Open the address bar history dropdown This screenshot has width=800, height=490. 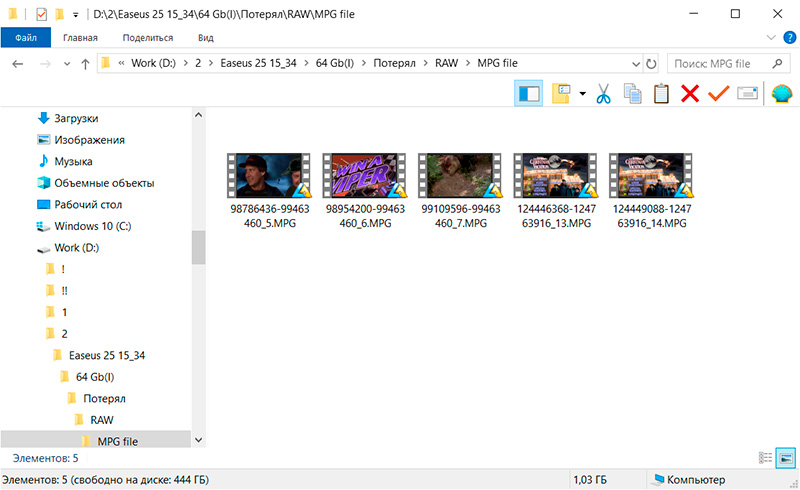[634, 64]
